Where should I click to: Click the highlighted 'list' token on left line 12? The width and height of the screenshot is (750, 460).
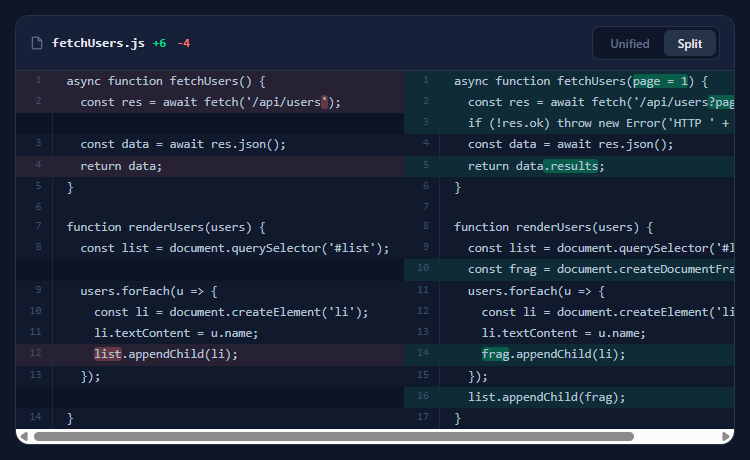108,354
